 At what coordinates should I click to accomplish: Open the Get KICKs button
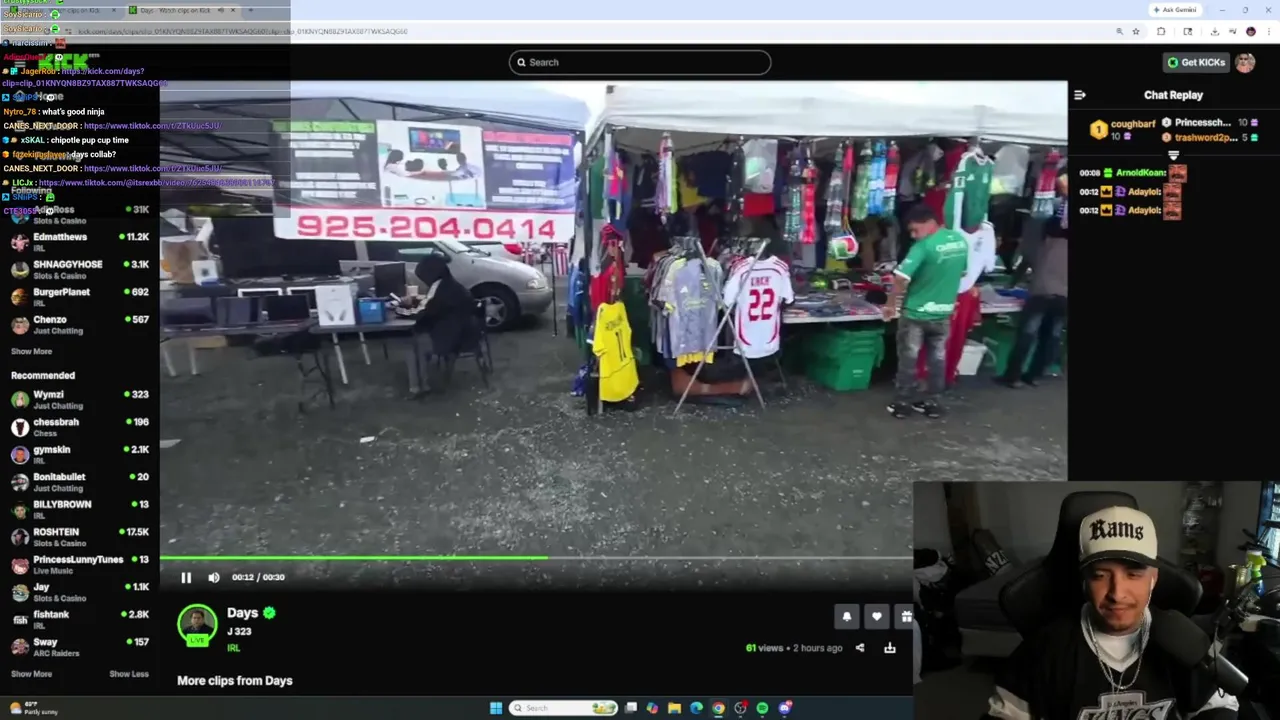(1196, 62)
